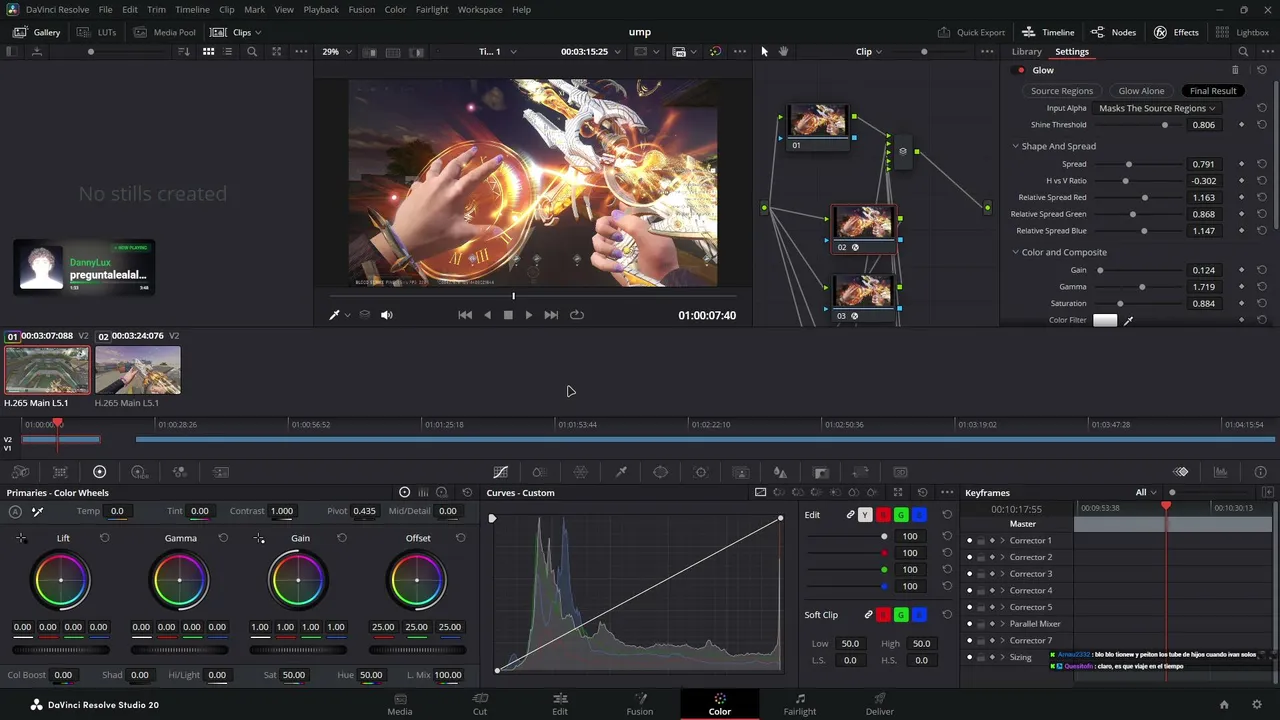Open the Motion Effects palette
The width and height of the screenshot is (1280, 720).
coord(221,472)
